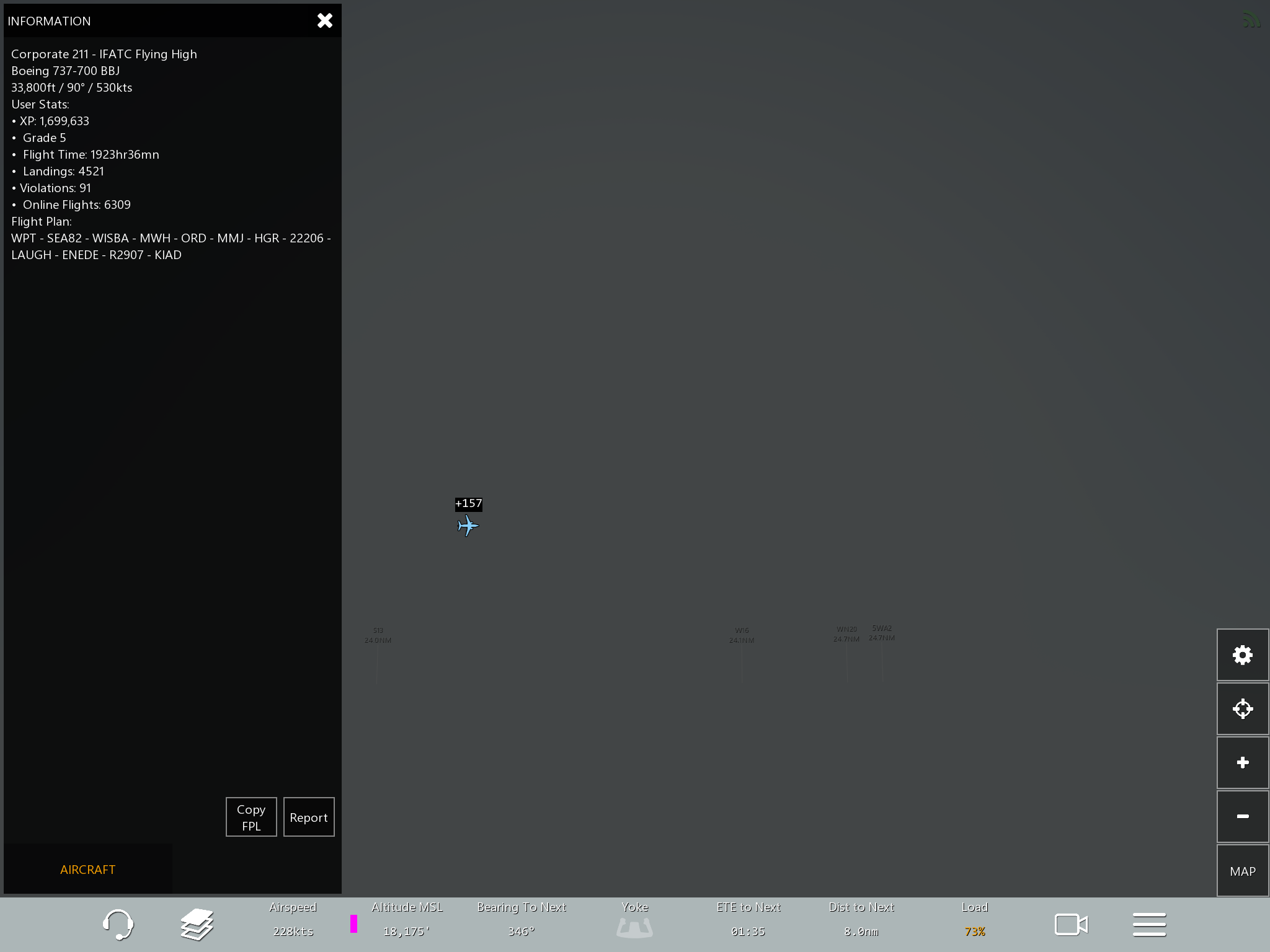Zoom in map with plus button
This screenshot has width=1270, height=952.
tap(1242, 762)
